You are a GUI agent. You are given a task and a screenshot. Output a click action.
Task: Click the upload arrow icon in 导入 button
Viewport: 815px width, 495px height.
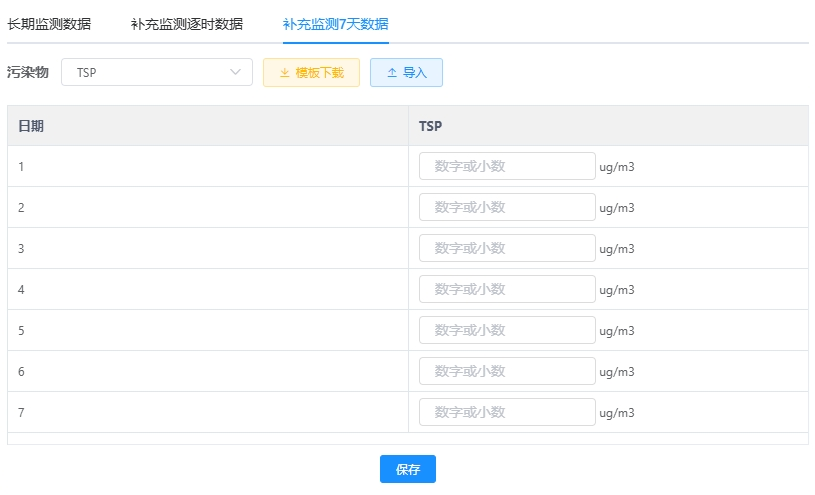click(392, 73)
